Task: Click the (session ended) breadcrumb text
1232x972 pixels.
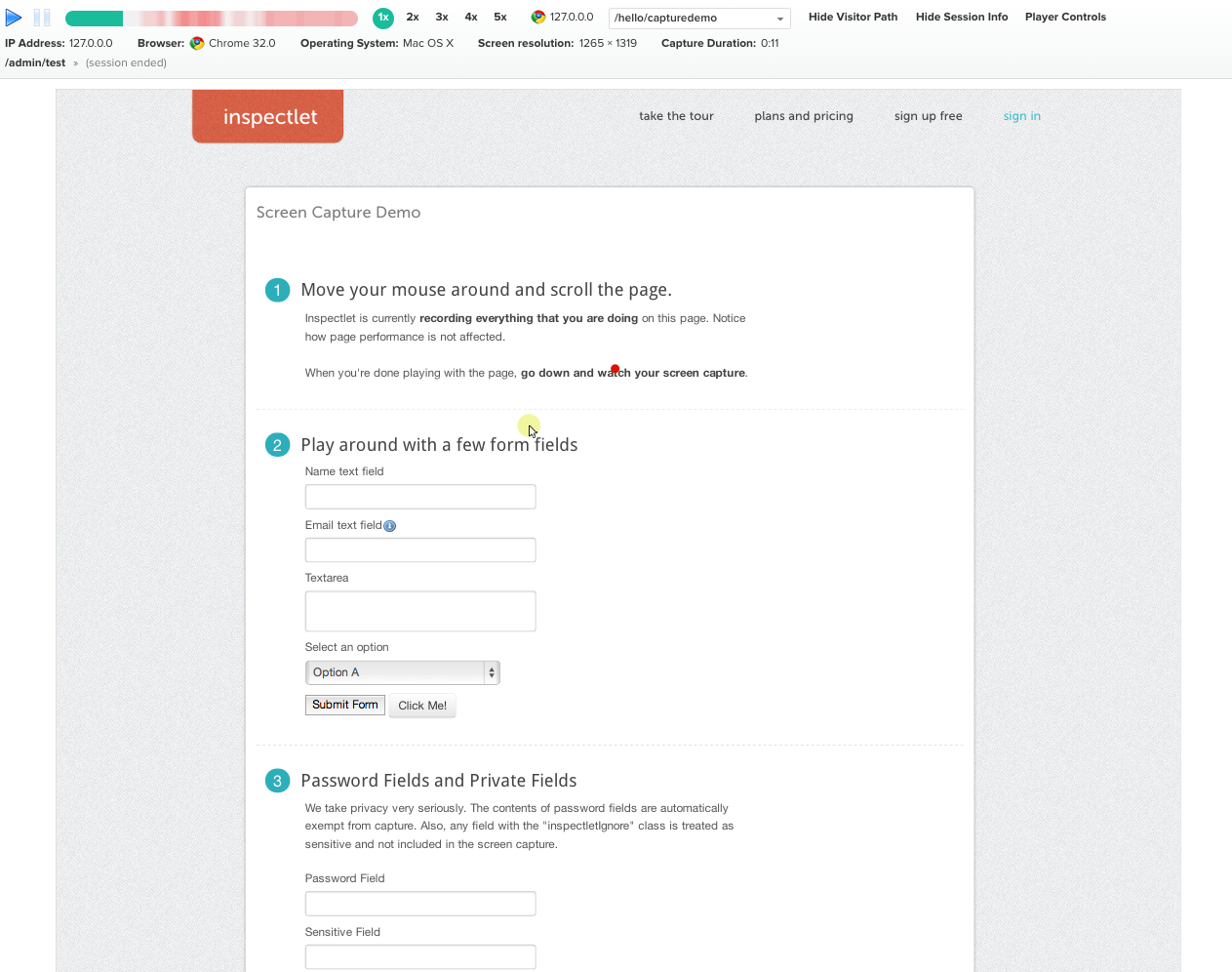Action: 126,63
